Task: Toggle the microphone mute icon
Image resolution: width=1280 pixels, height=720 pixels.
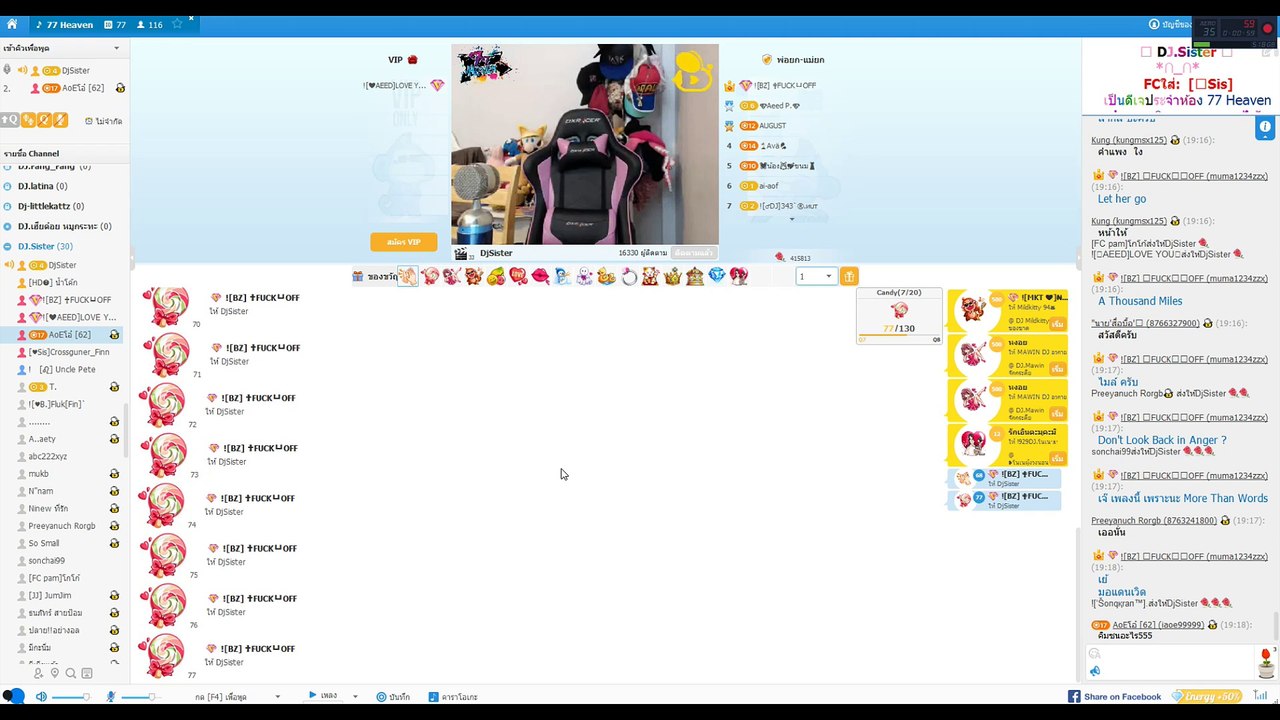Action: click(111, 696)
